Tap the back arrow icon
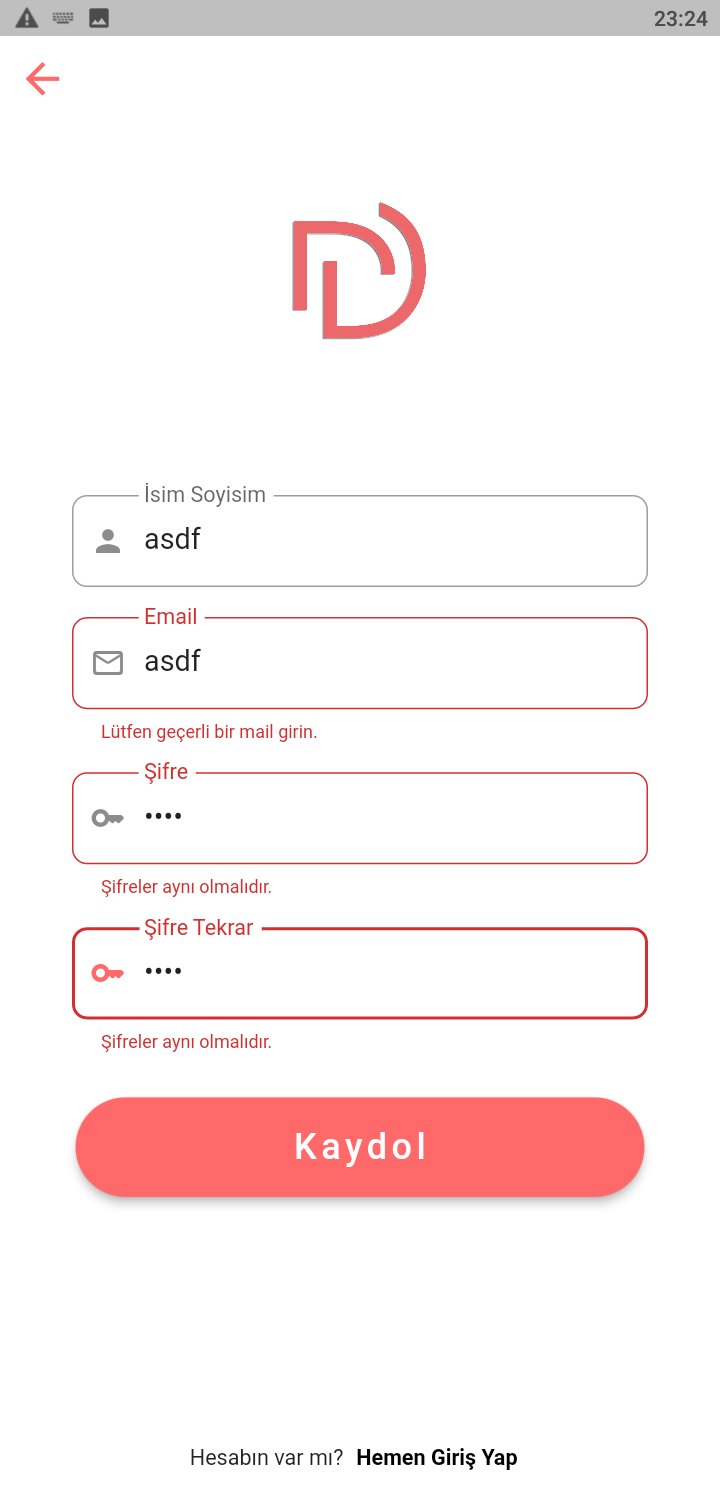This screenshot has width=720, height=1500. click(42, 78)
